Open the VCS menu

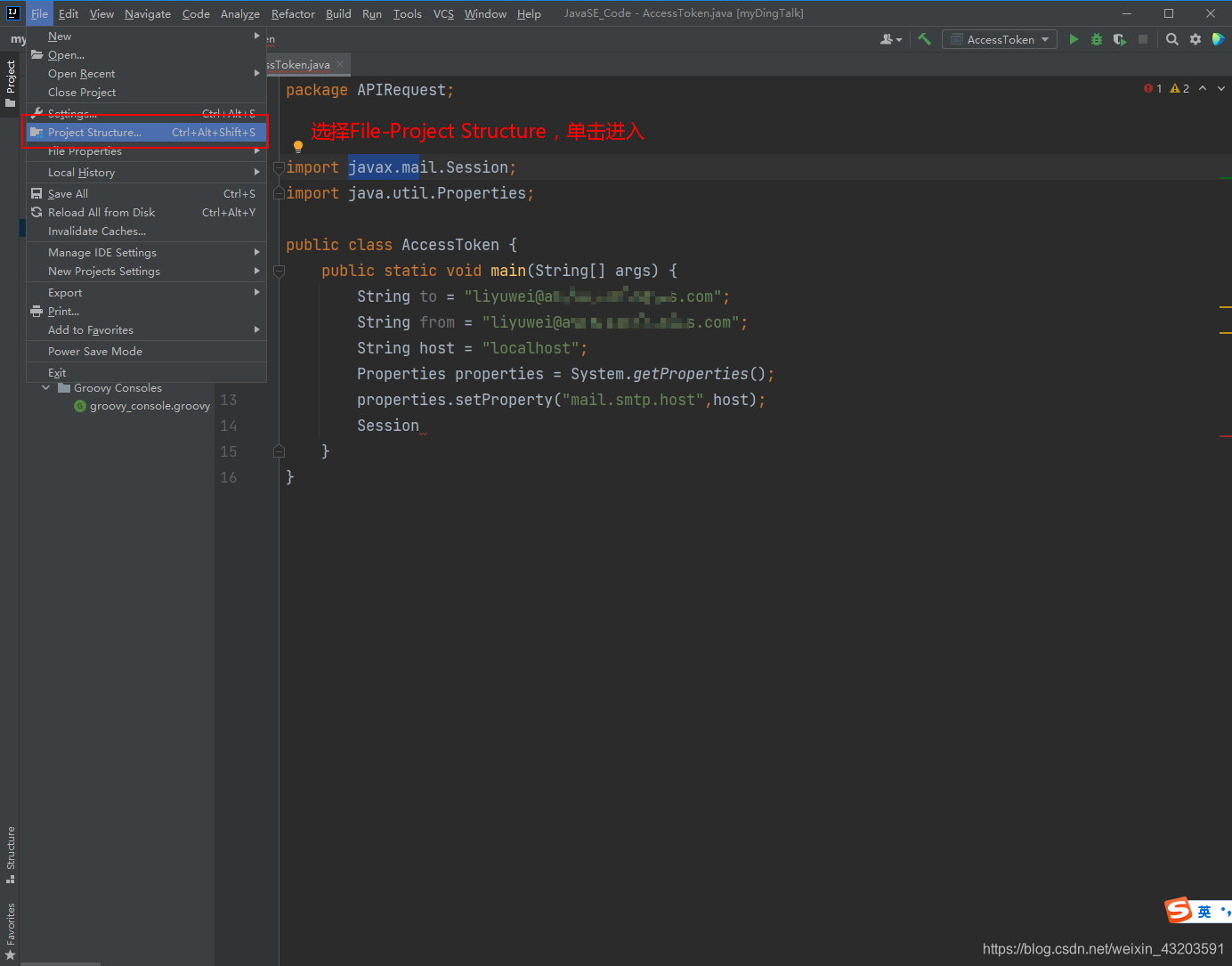(x=443, y=13)
